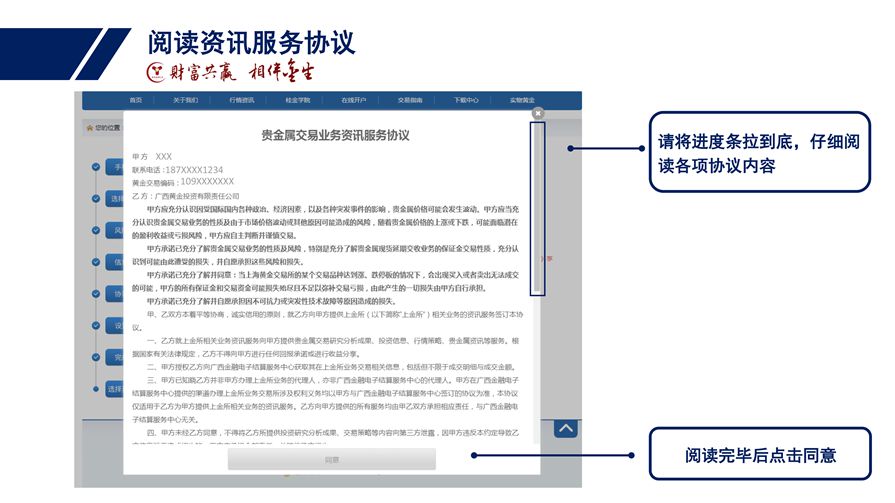Select 交易指南 in the navigation bar

click(x=410, y=100)
